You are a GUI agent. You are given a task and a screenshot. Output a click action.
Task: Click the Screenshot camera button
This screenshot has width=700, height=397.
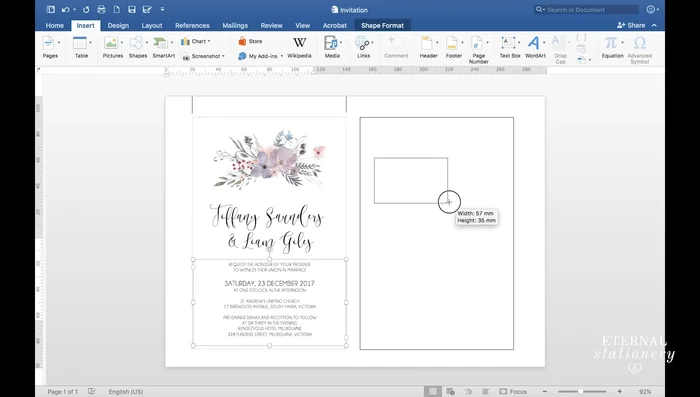pos(203,56)
